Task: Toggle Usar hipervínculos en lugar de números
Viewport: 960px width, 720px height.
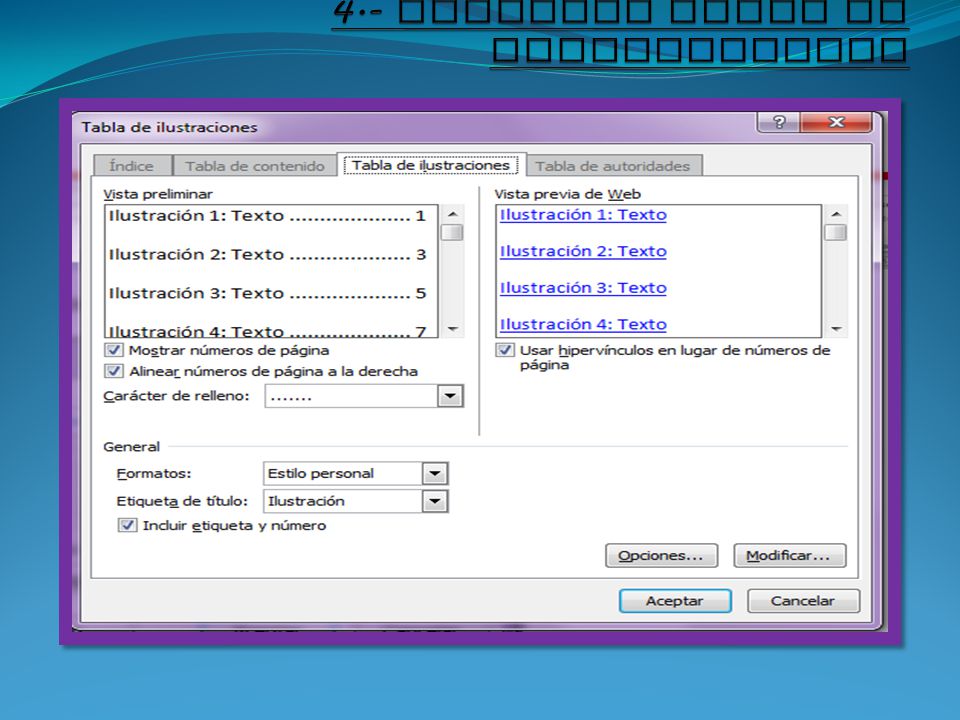Action: pyautogui.click(x=504, y=350)
